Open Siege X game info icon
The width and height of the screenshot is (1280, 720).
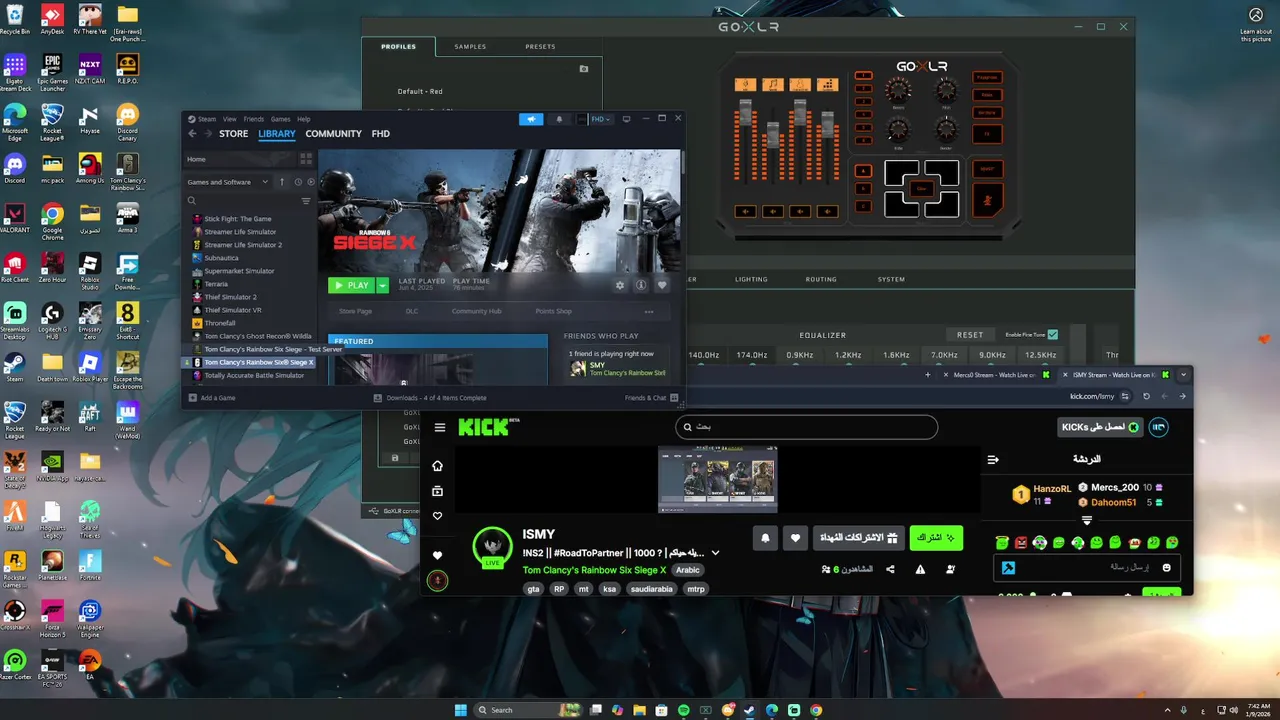tap(641, 285)
